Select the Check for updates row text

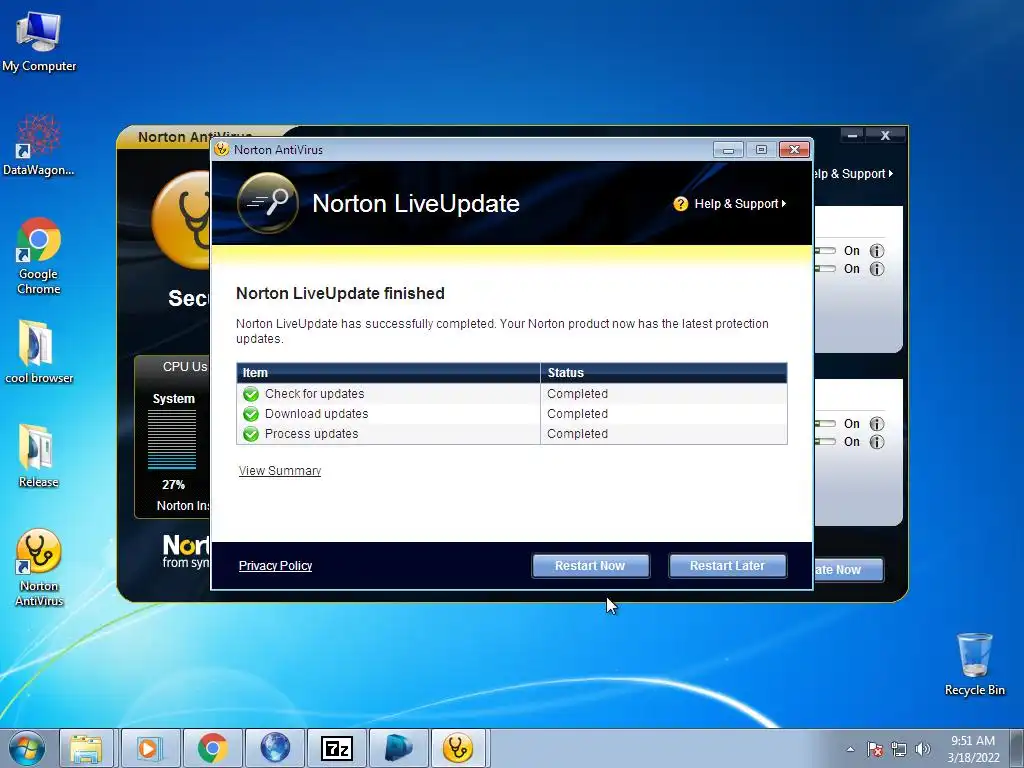[x=314, y=394]
